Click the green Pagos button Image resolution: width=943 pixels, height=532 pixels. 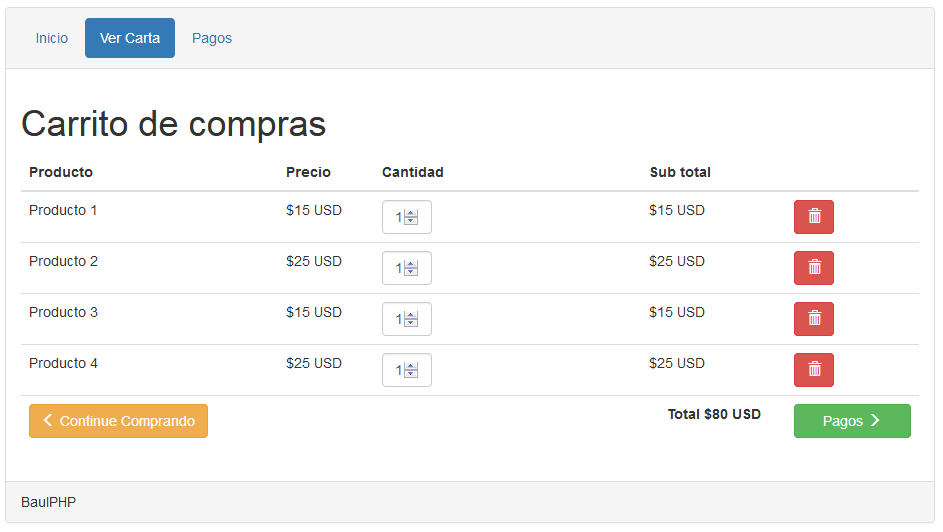tap(852, 421)
